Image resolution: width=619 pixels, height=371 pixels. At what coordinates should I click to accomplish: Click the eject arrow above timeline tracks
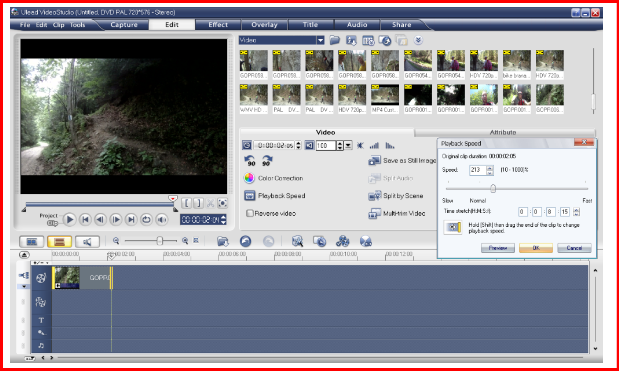[24, 255]
